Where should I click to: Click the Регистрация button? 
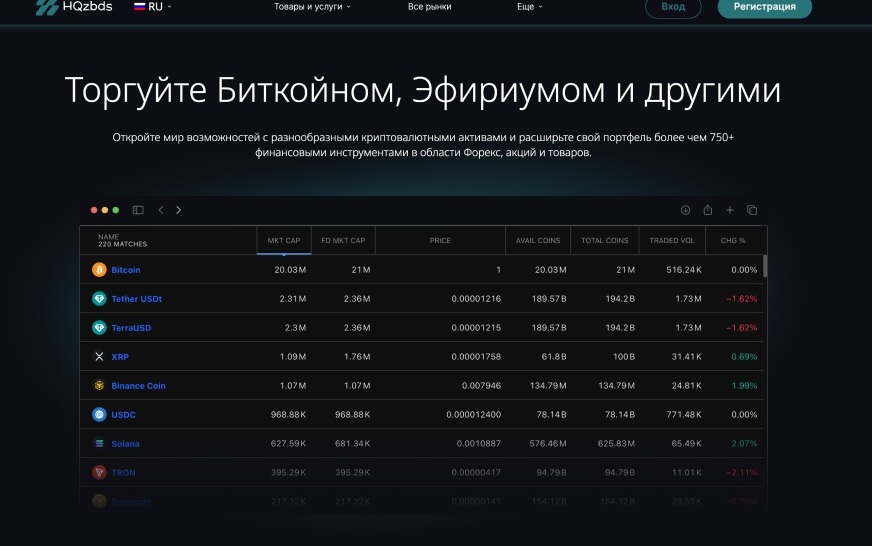coord(765,7)
